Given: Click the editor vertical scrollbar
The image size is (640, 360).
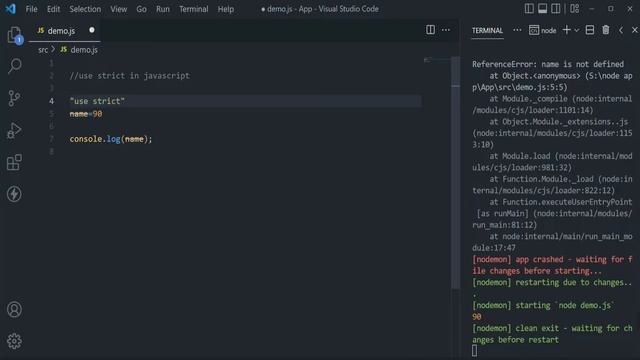Looking at the screenshot, I should click(x=456, y=173).
